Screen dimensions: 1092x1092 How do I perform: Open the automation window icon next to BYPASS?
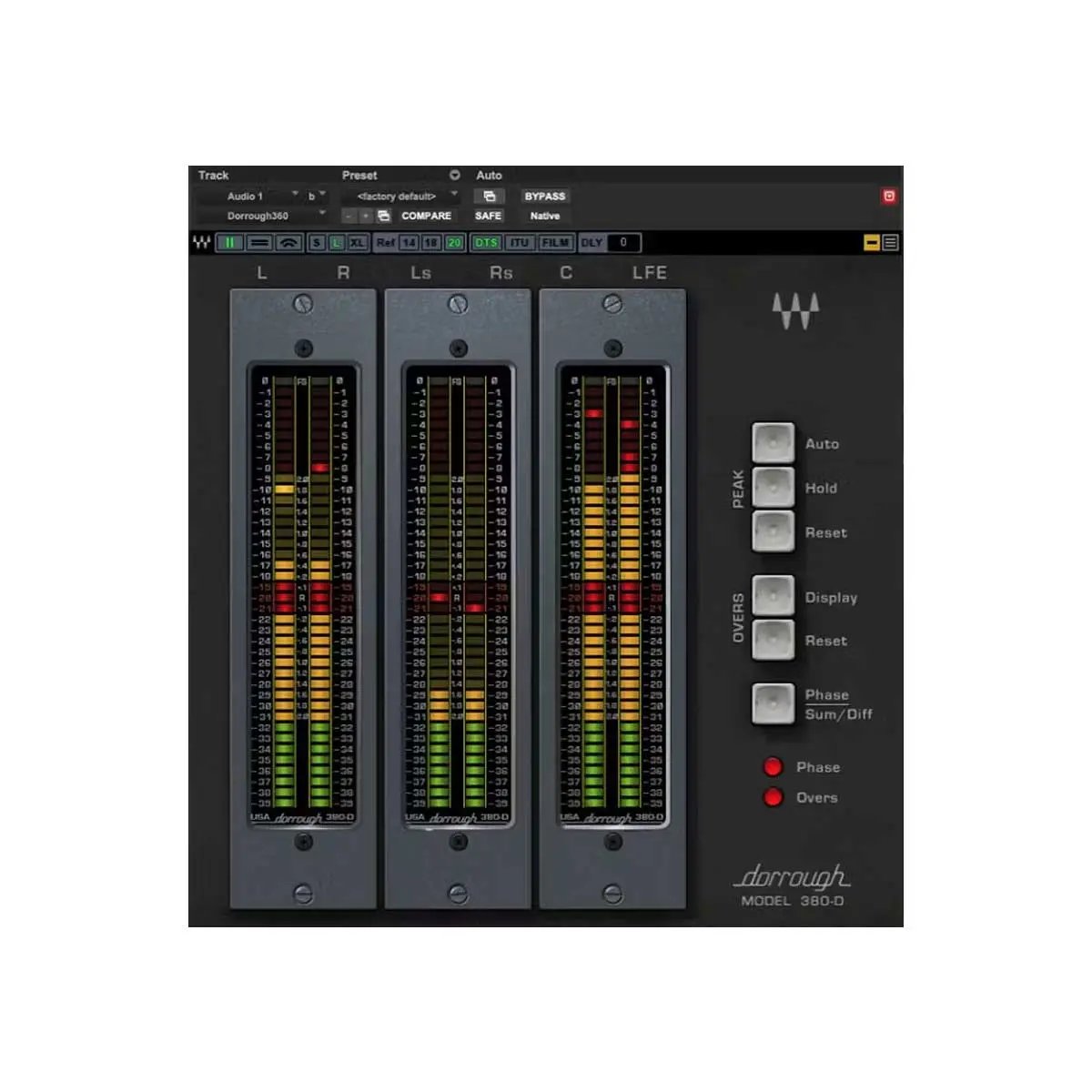489,197
